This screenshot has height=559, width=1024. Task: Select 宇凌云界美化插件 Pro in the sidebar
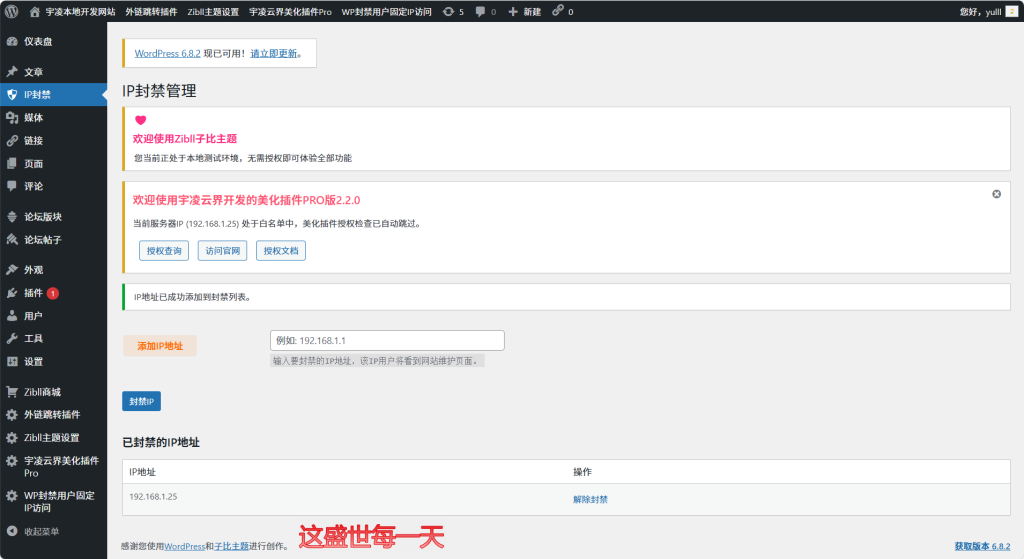[x=61, y=466]
